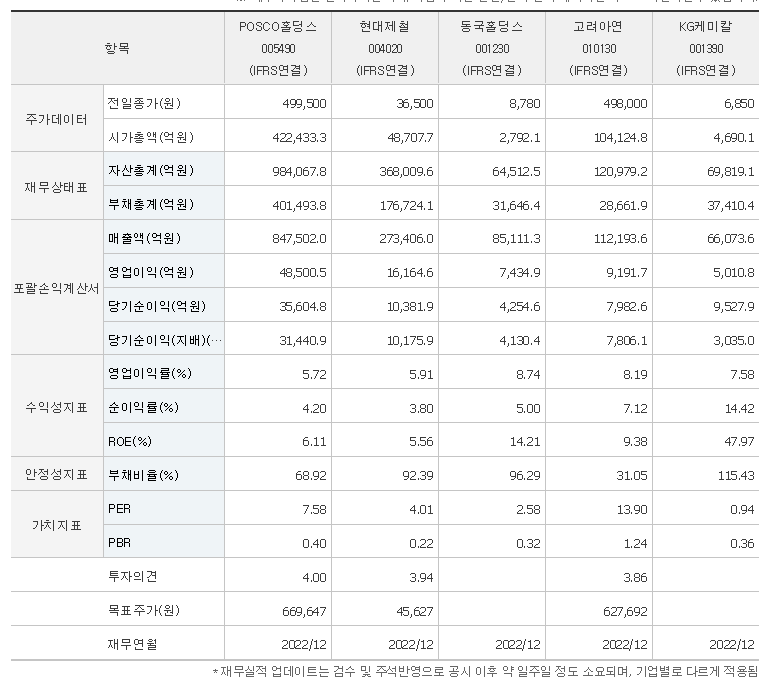Select PER value 13.90
This screenshot has height=680, width=775.
tap(632, 510)
